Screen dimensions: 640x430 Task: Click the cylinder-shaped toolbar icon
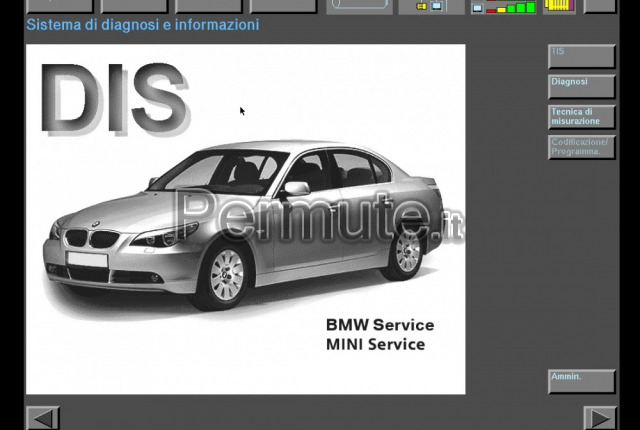coord(359,6)
